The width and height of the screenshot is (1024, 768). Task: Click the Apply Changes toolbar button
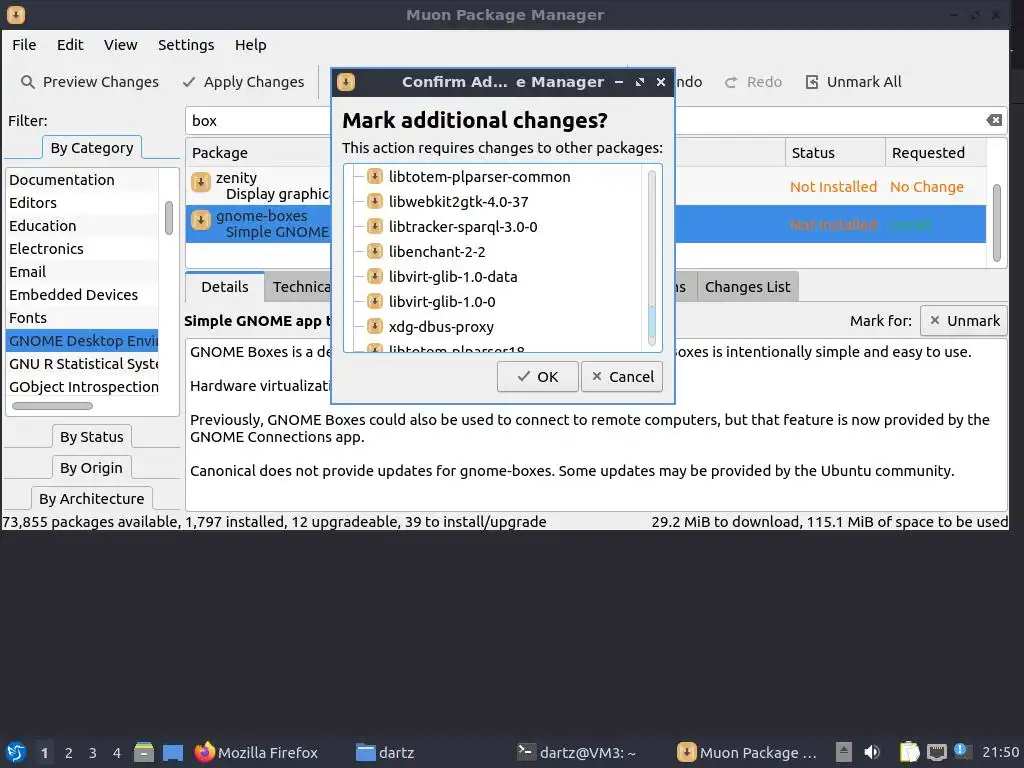coord(244,82)
